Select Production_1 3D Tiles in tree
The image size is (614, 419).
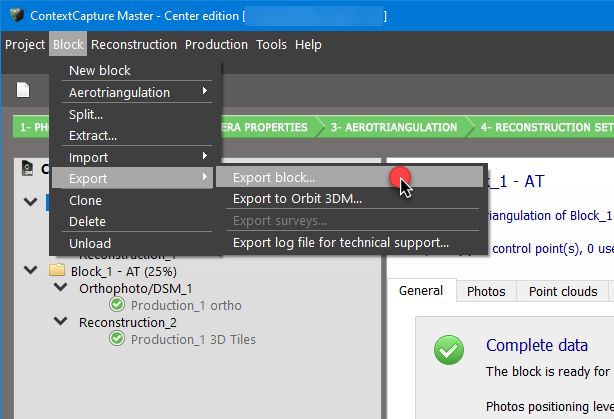tap(193, 340)
